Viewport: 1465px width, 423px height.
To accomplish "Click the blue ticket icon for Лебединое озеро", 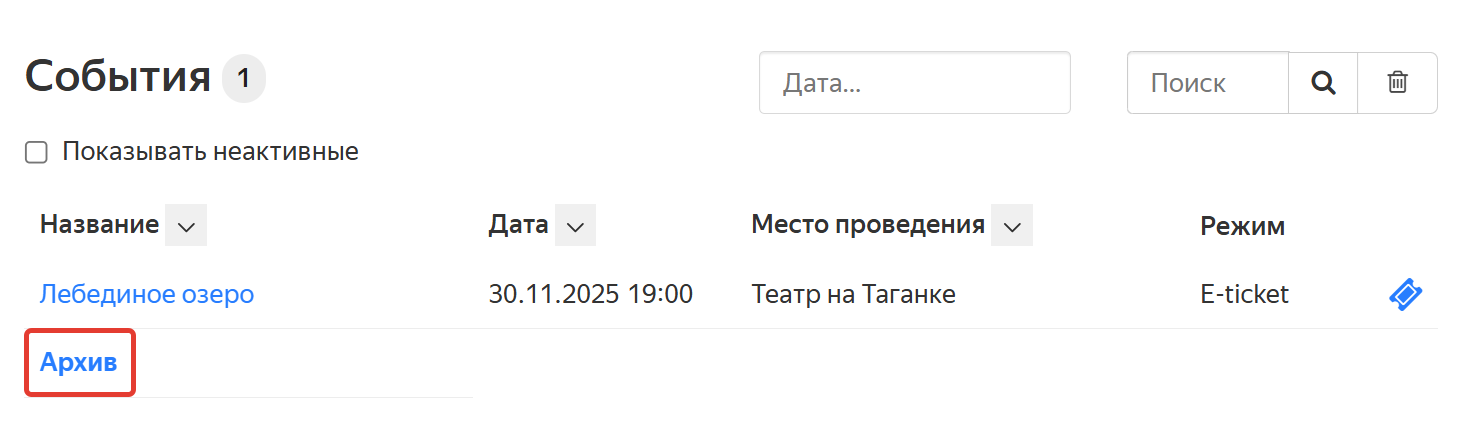I will coord(1406,294).
